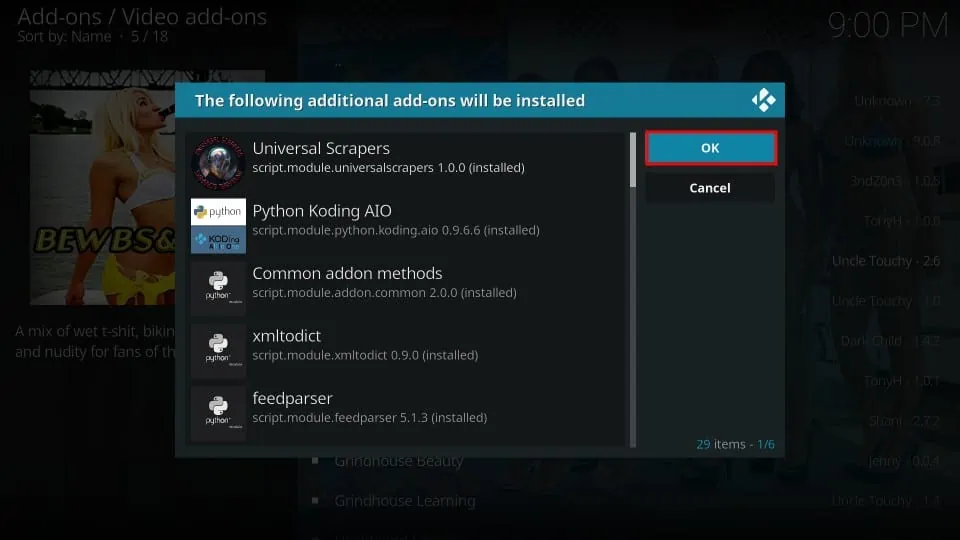Select the Common addon methods python icon
The height and width of the screenshot is (540, 960).
click(218, 288)
